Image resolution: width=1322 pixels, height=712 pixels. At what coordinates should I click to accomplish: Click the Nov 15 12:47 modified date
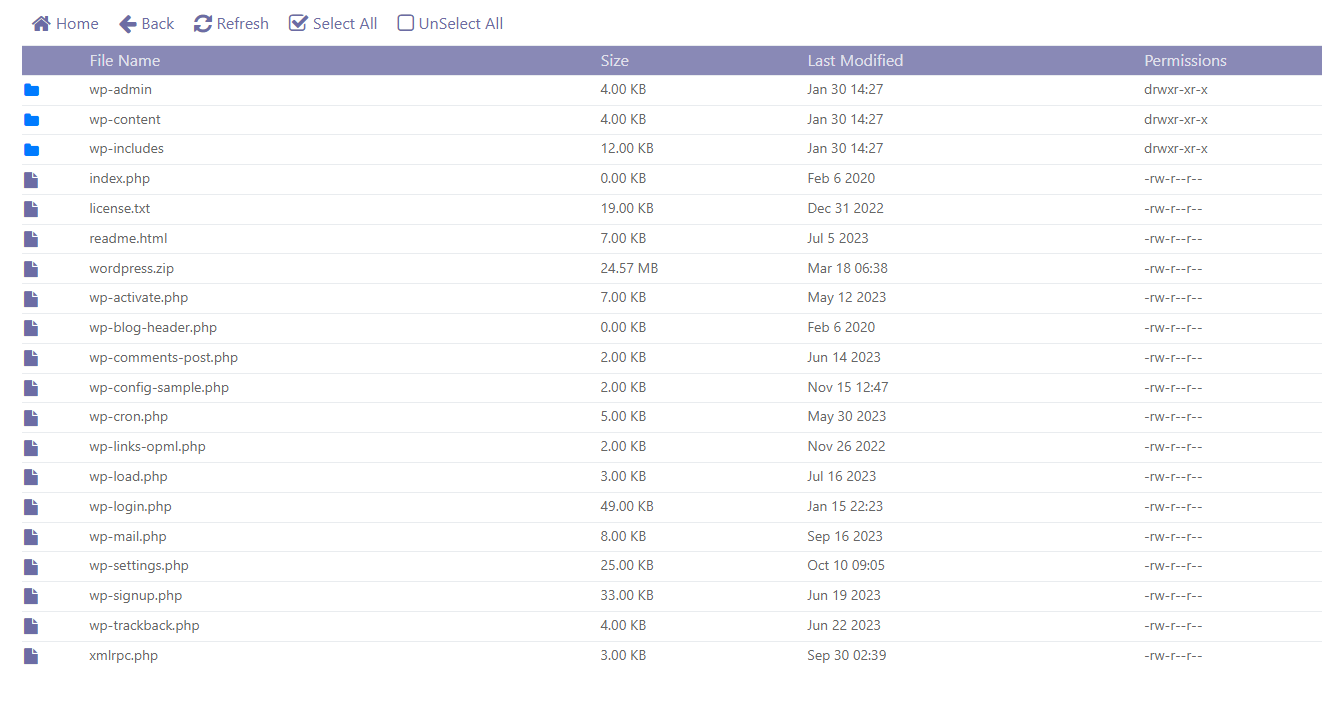pyautogui.click(x=848, y=387)
